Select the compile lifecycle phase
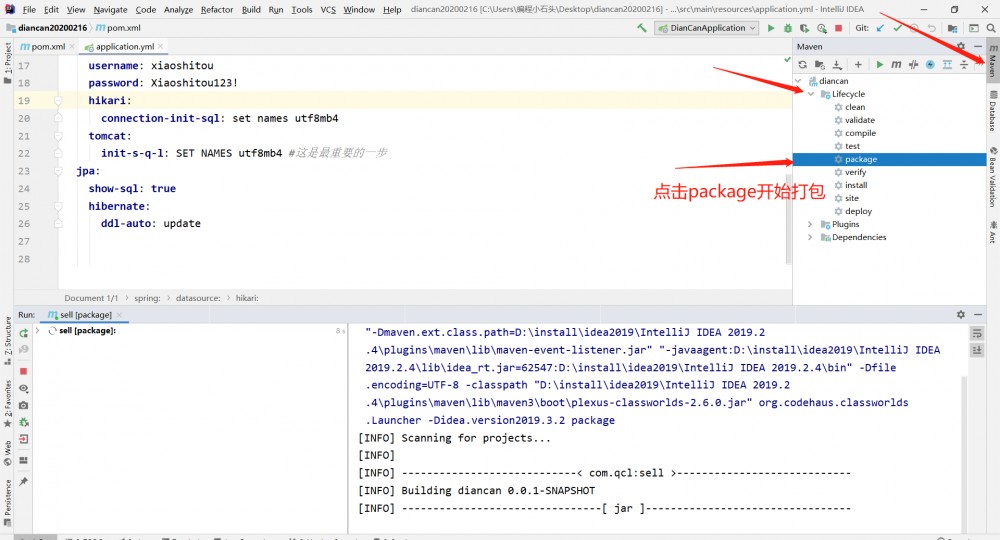The width and height of the screenshot is (1000, 540). click(860, 133)
